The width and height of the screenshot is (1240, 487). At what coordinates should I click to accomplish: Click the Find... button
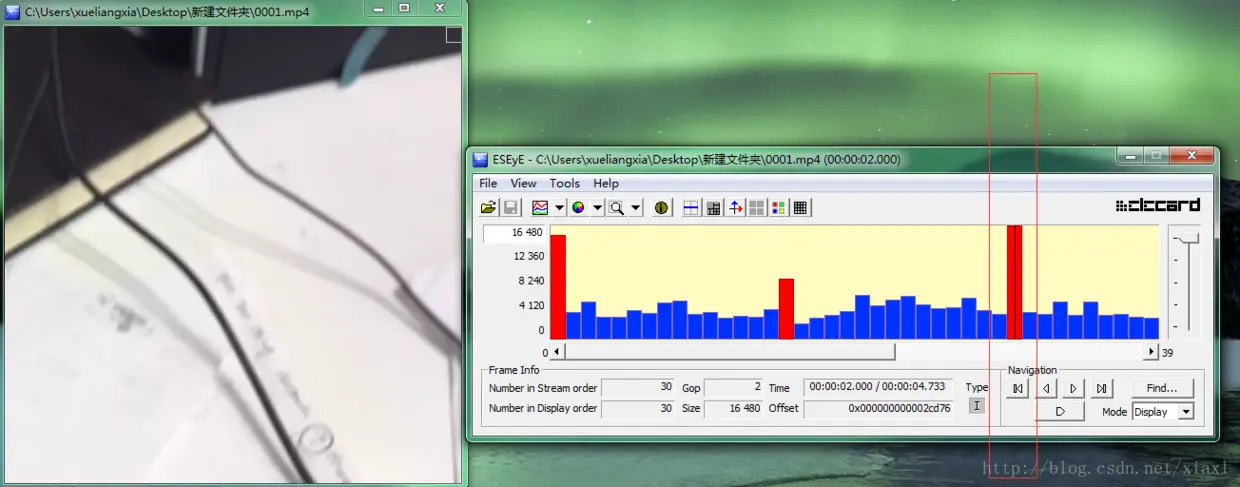[1163, 388]
